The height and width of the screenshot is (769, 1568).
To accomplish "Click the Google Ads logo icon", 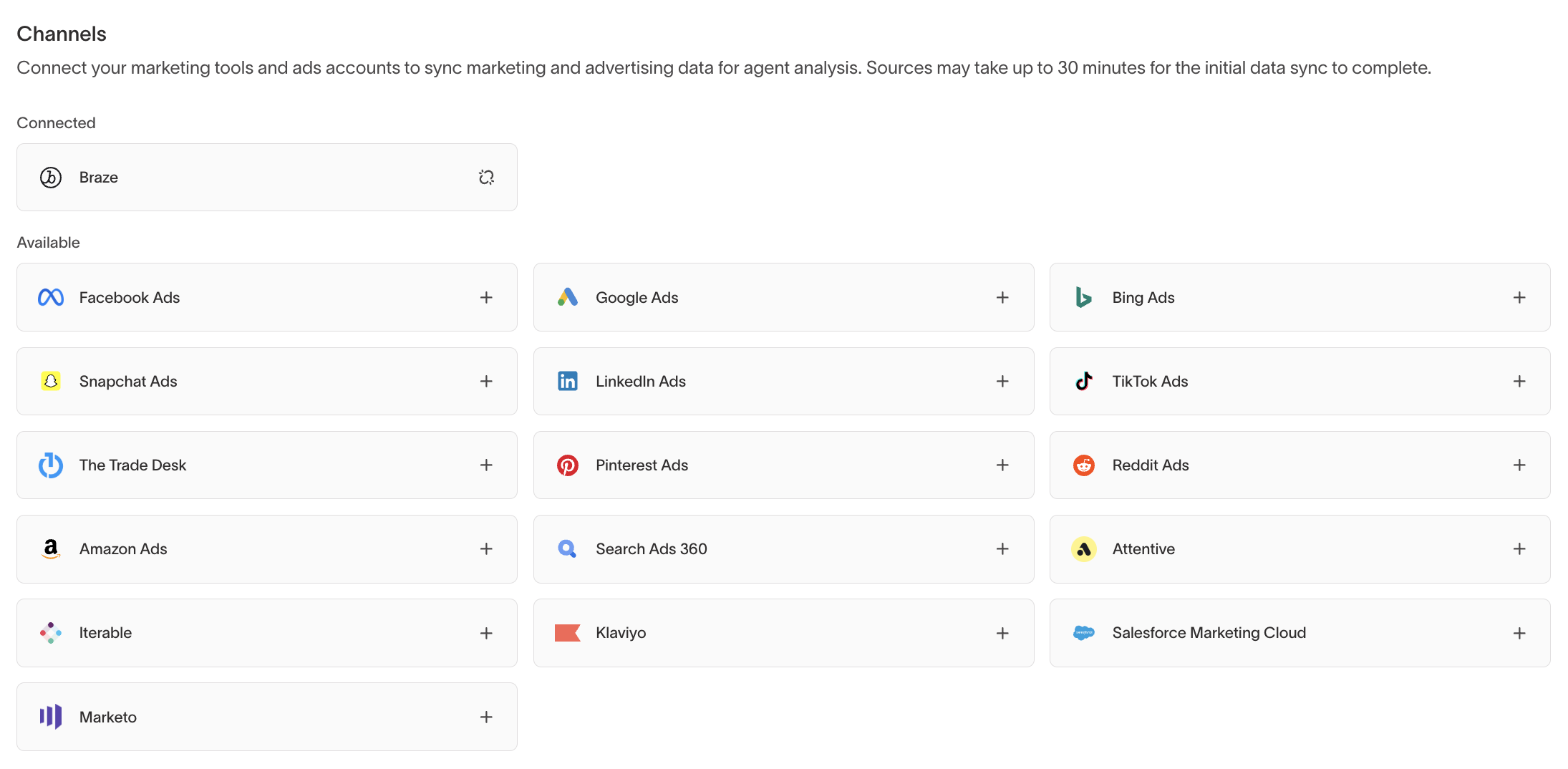I will (568, 297).
